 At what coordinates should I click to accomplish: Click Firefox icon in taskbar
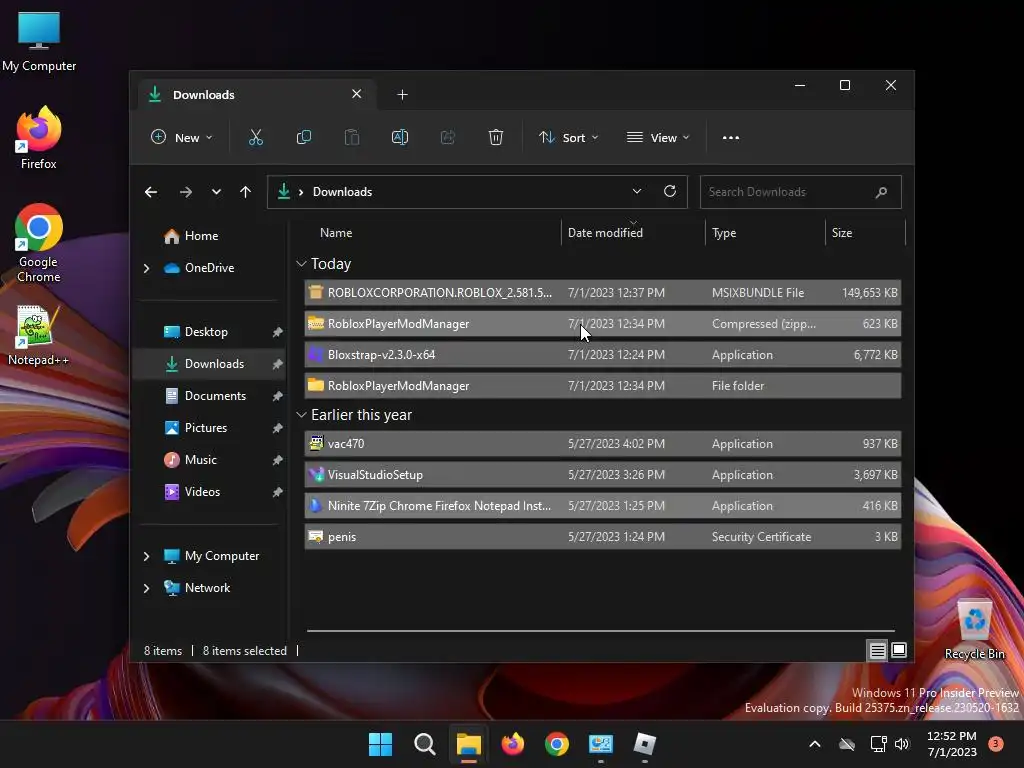click(513, 744)
